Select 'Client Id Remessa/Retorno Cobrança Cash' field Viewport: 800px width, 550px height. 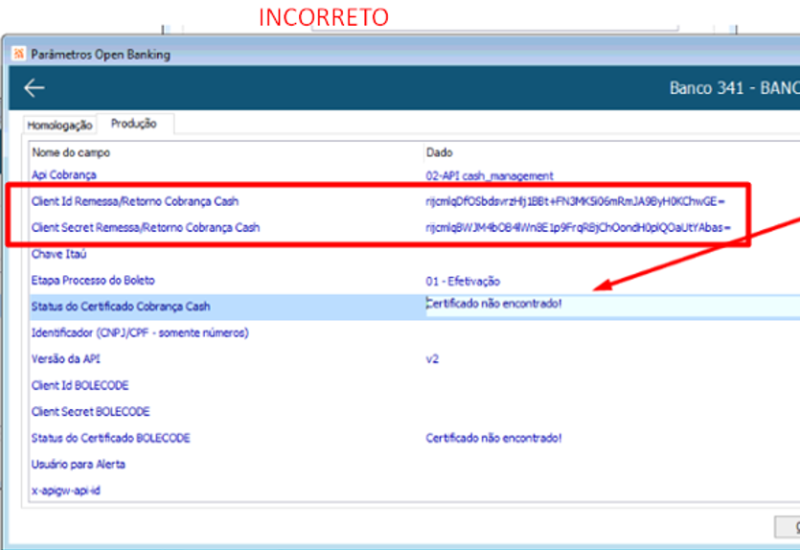[x=135, y=202]
